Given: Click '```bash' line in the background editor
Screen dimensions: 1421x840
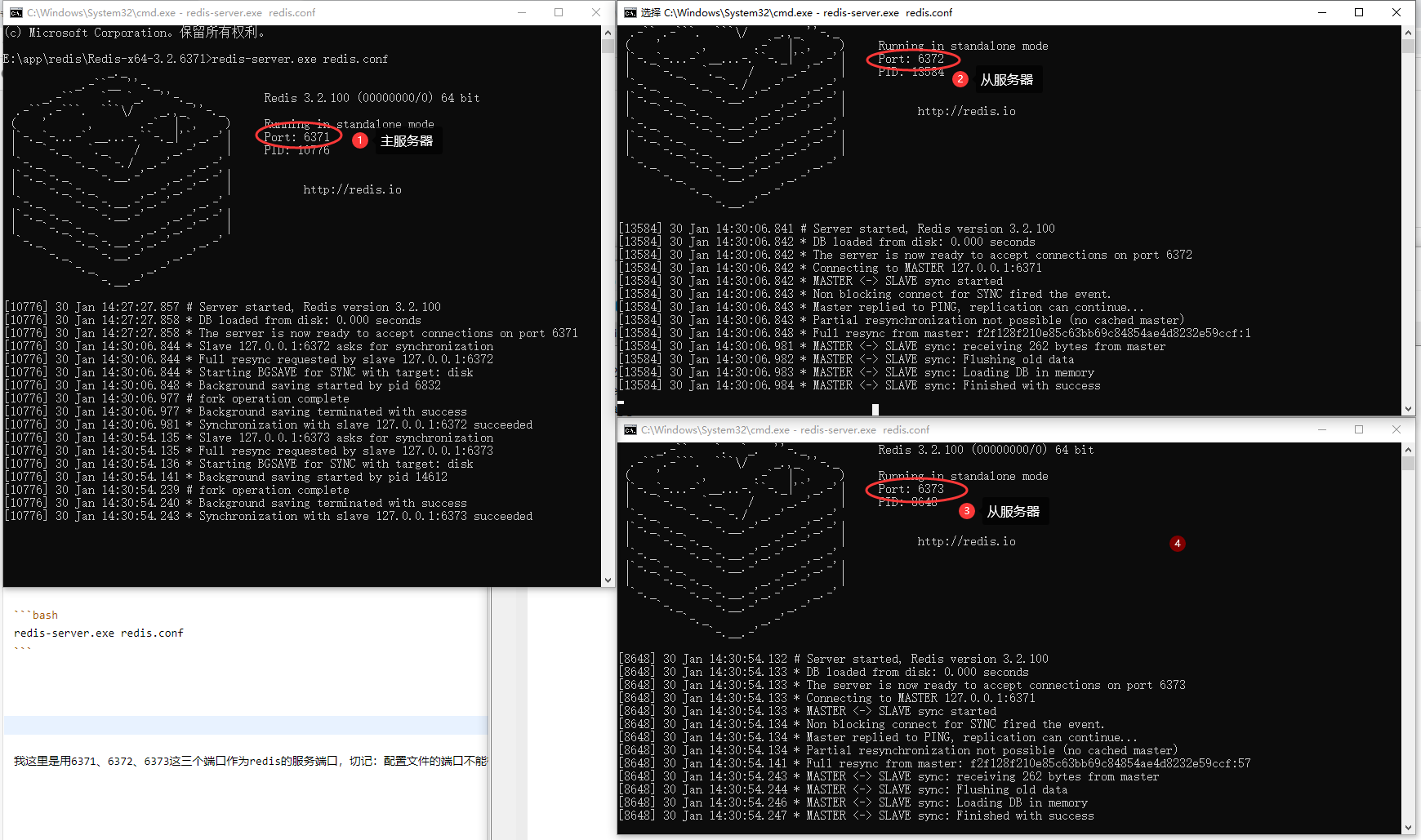Looking at the screenshot, I should tap(36, 615).
